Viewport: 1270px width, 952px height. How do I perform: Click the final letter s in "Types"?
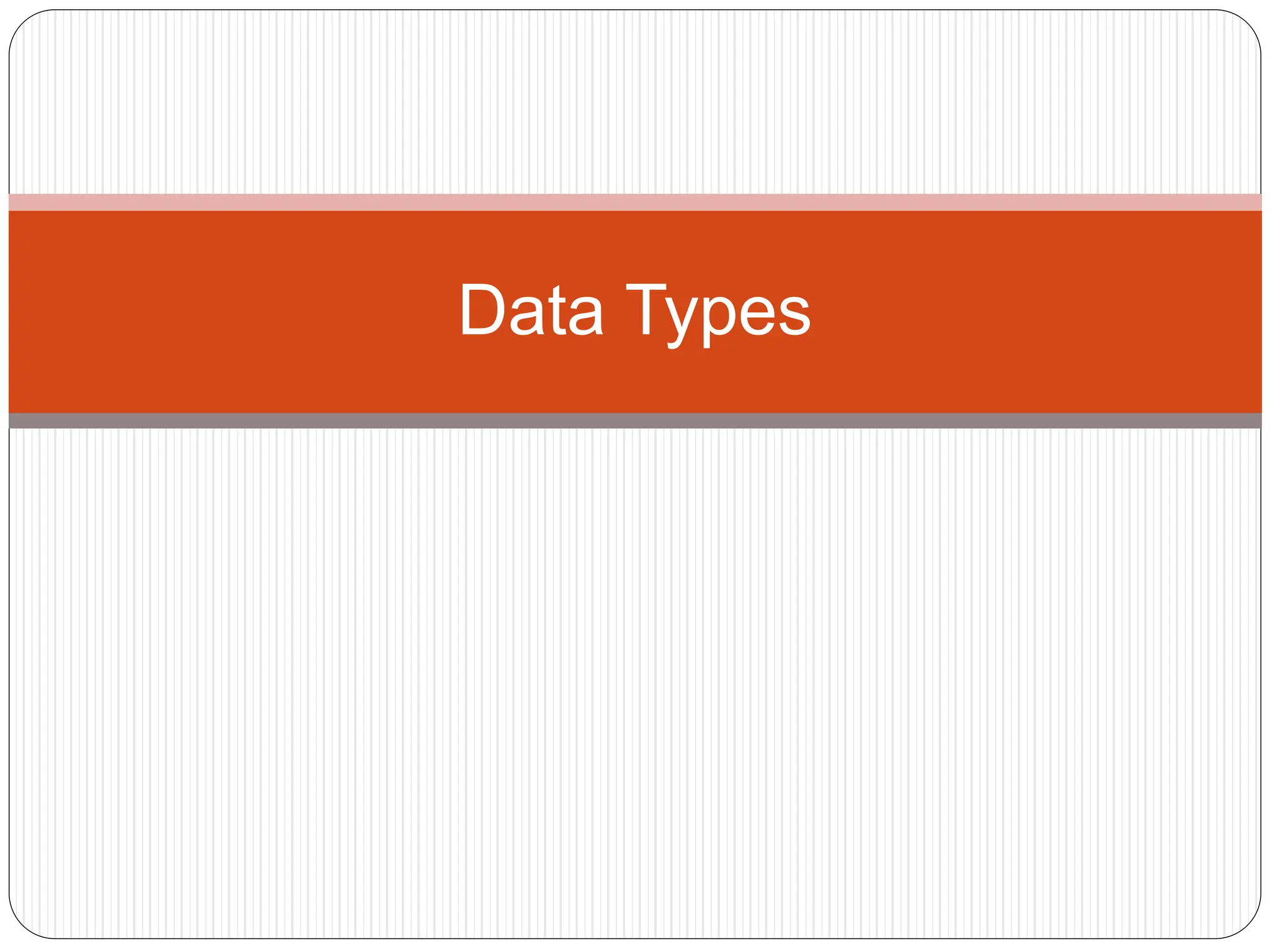793,317
